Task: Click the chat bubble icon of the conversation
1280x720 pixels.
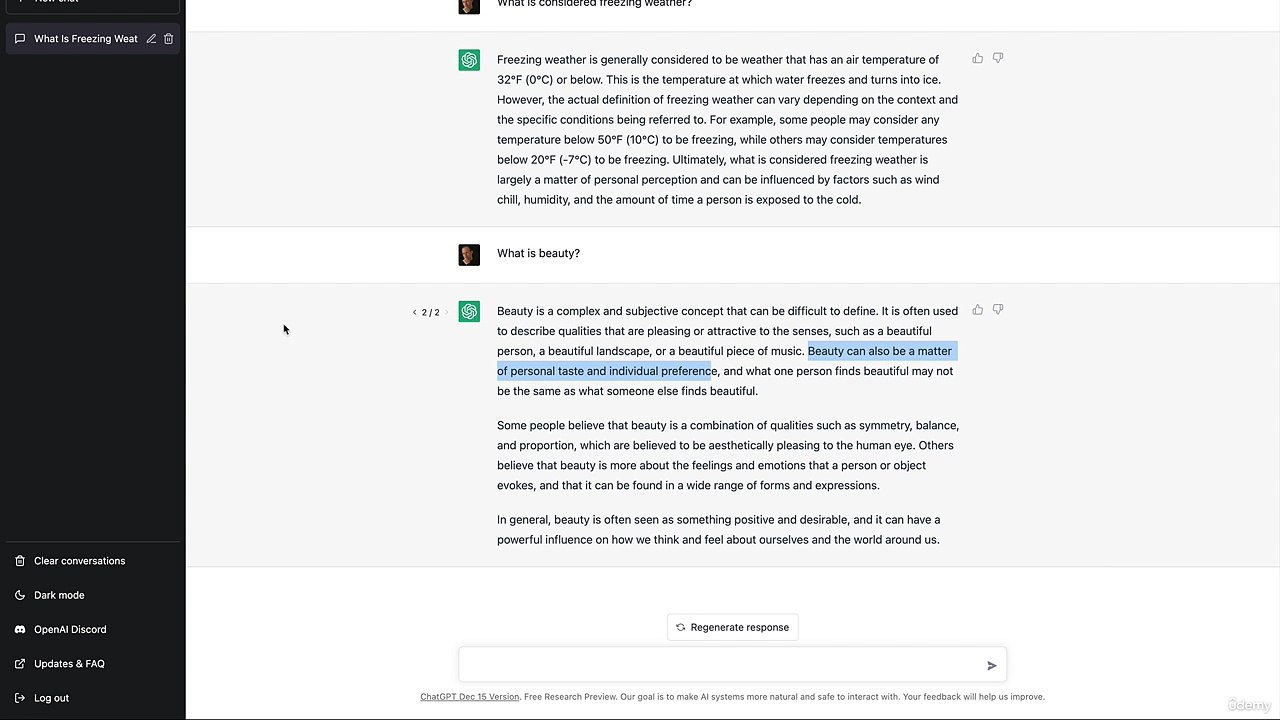Action: click(x=20, y=39)
